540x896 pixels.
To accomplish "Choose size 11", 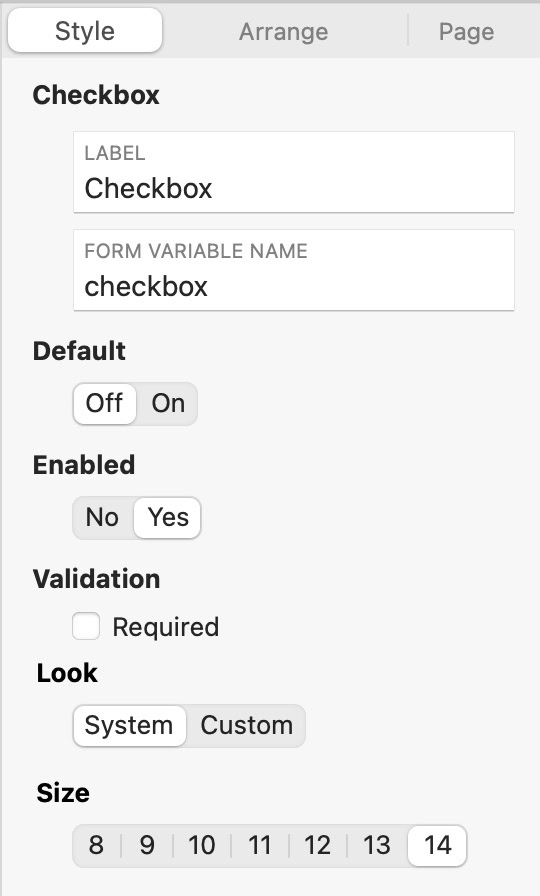I will 259,845.
